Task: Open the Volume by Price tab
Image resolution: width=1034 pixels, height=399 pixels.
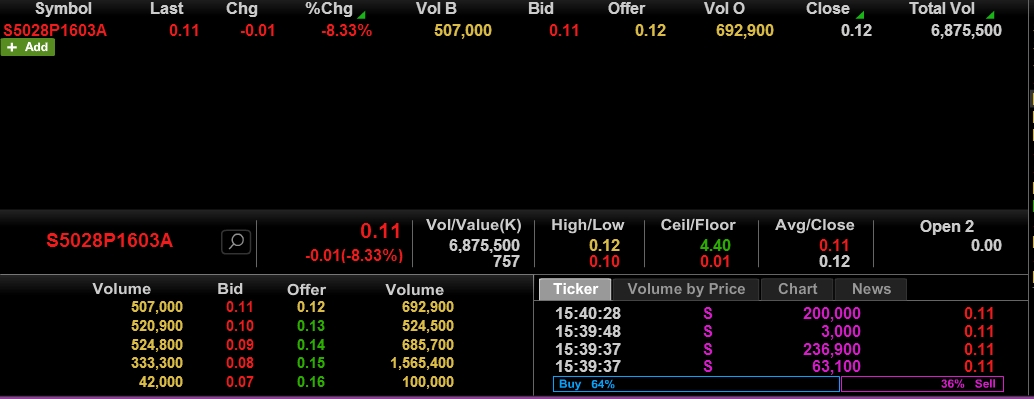Action: pos(686,289)
